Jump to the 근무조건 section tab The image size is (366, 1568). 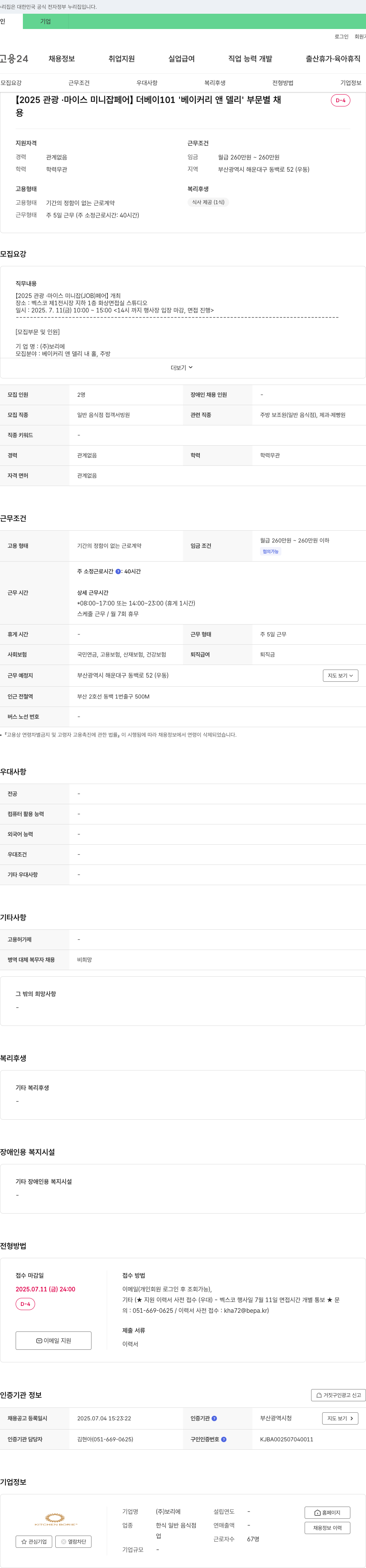click(79, 83)
